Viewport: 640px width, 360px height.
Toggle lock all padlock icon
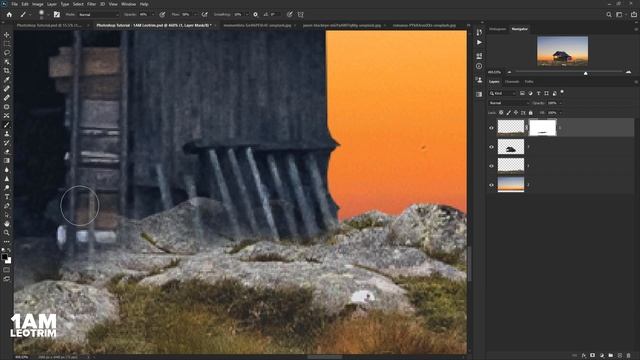coord(531,113)
